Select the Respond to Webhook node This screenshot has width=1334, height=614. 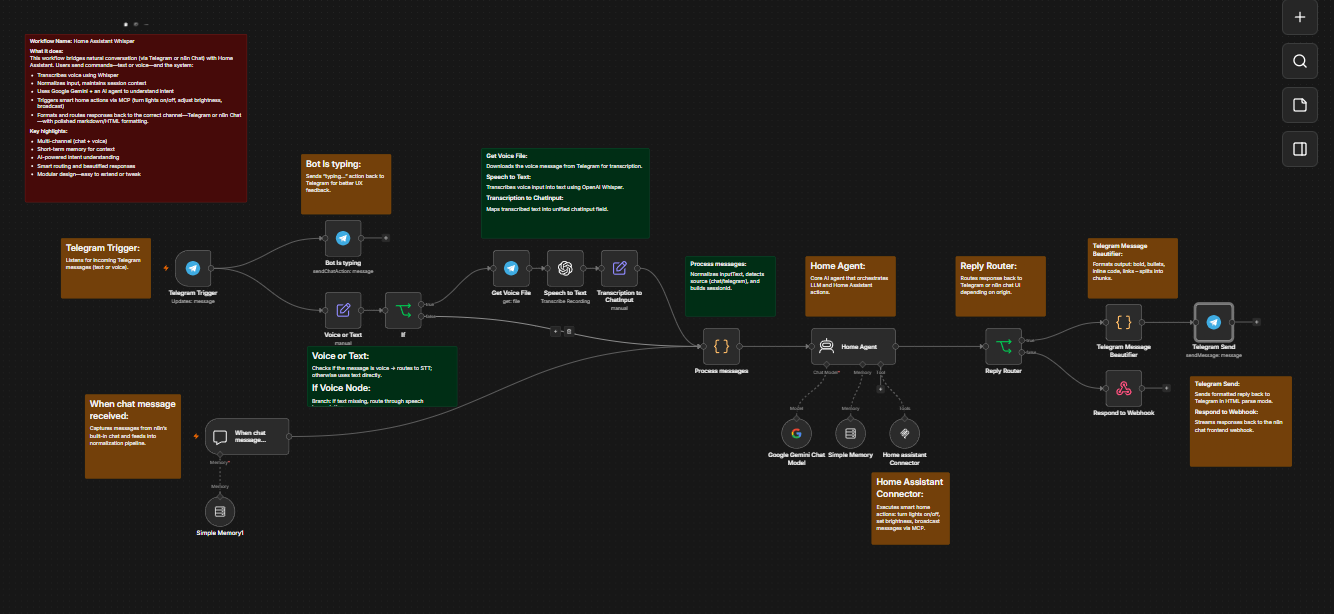(1123, 388)
